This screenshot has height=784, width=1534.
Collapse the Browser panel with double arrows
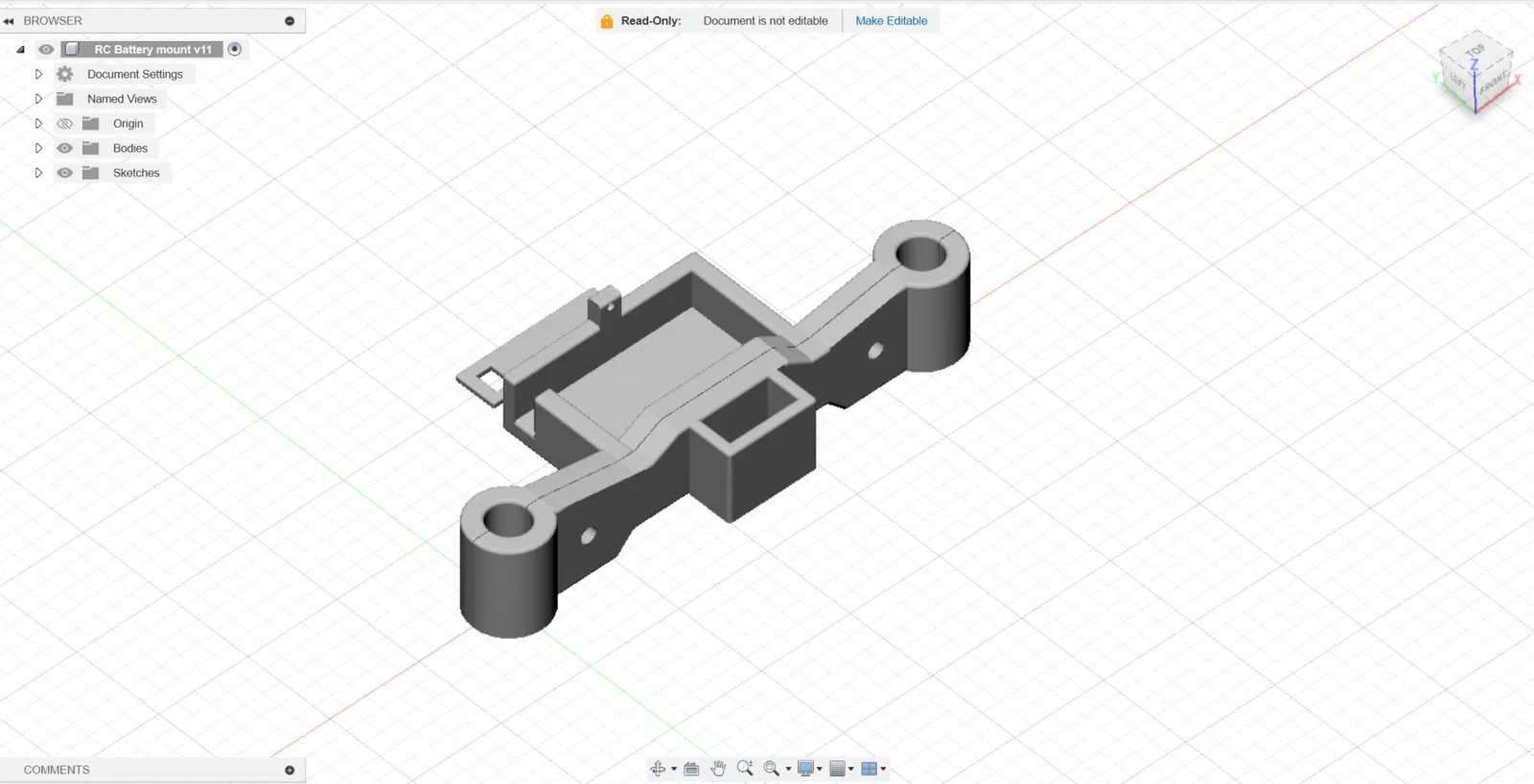tap(9, 21)
